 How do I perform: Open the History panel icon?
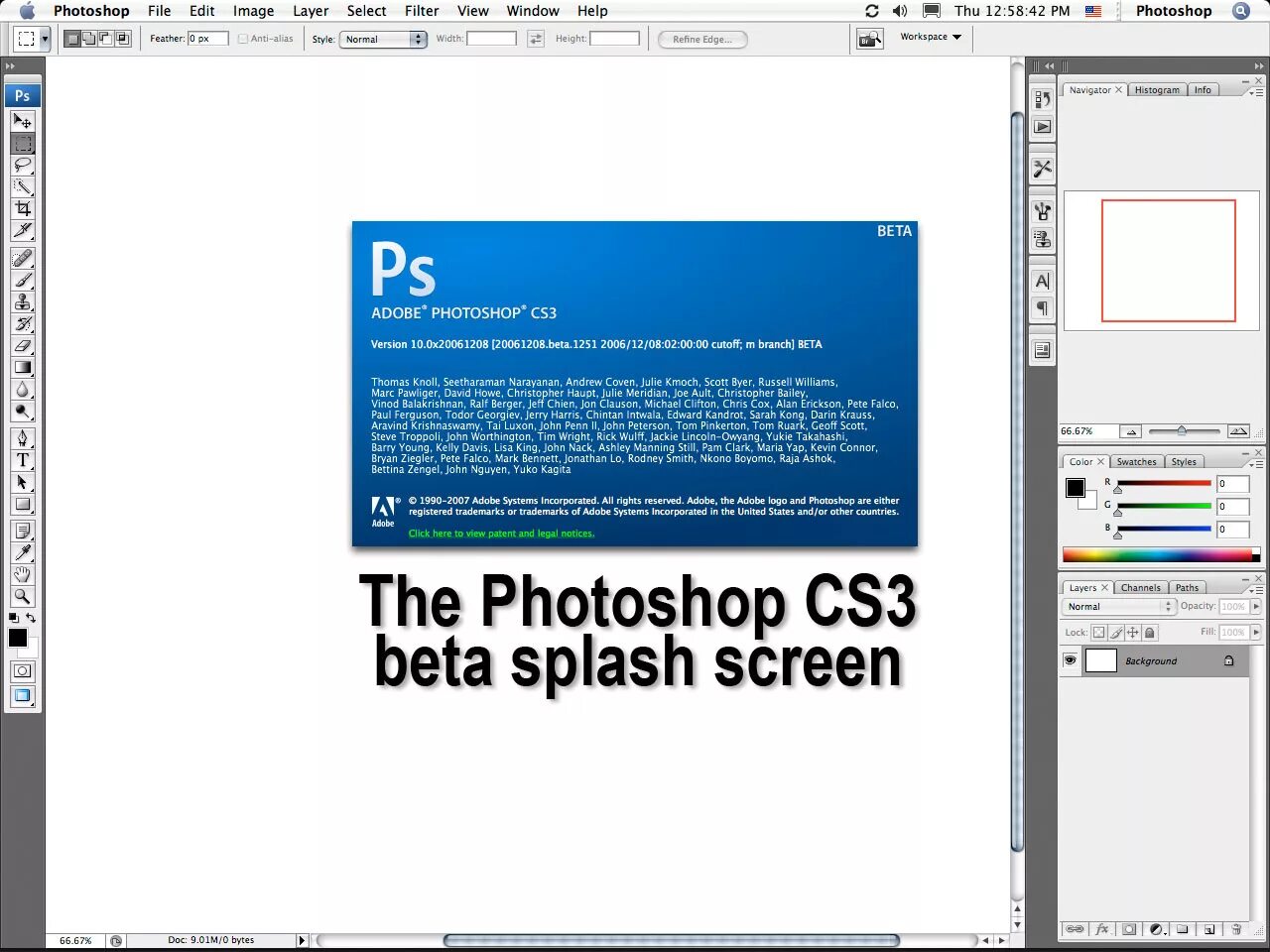pyautogui.click(x=1042, y=99)
